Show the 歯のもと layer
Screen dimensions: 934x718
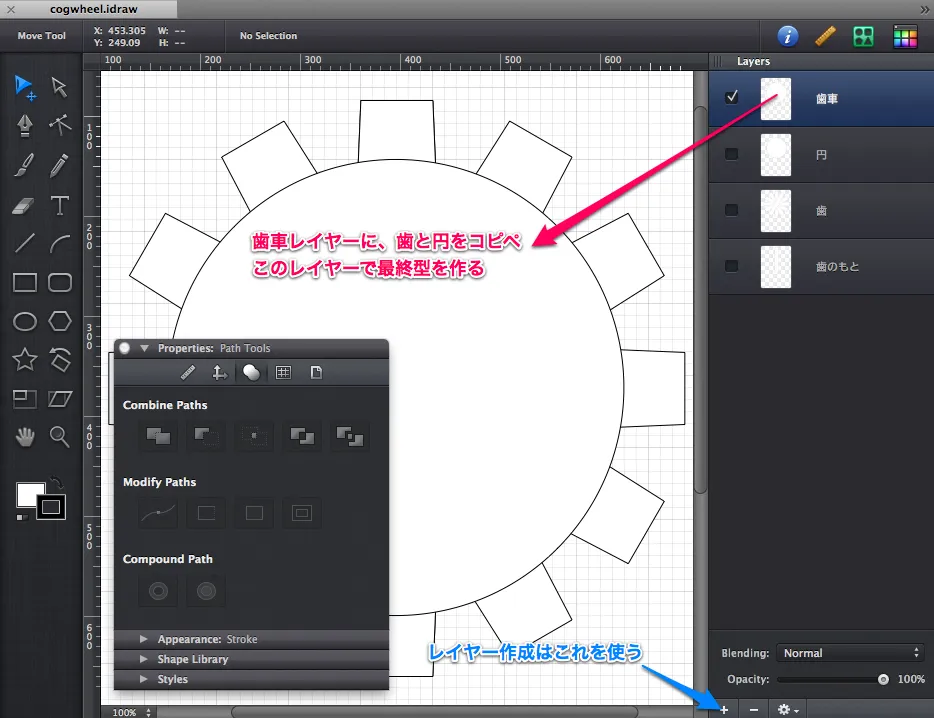(x=731, y=266)
